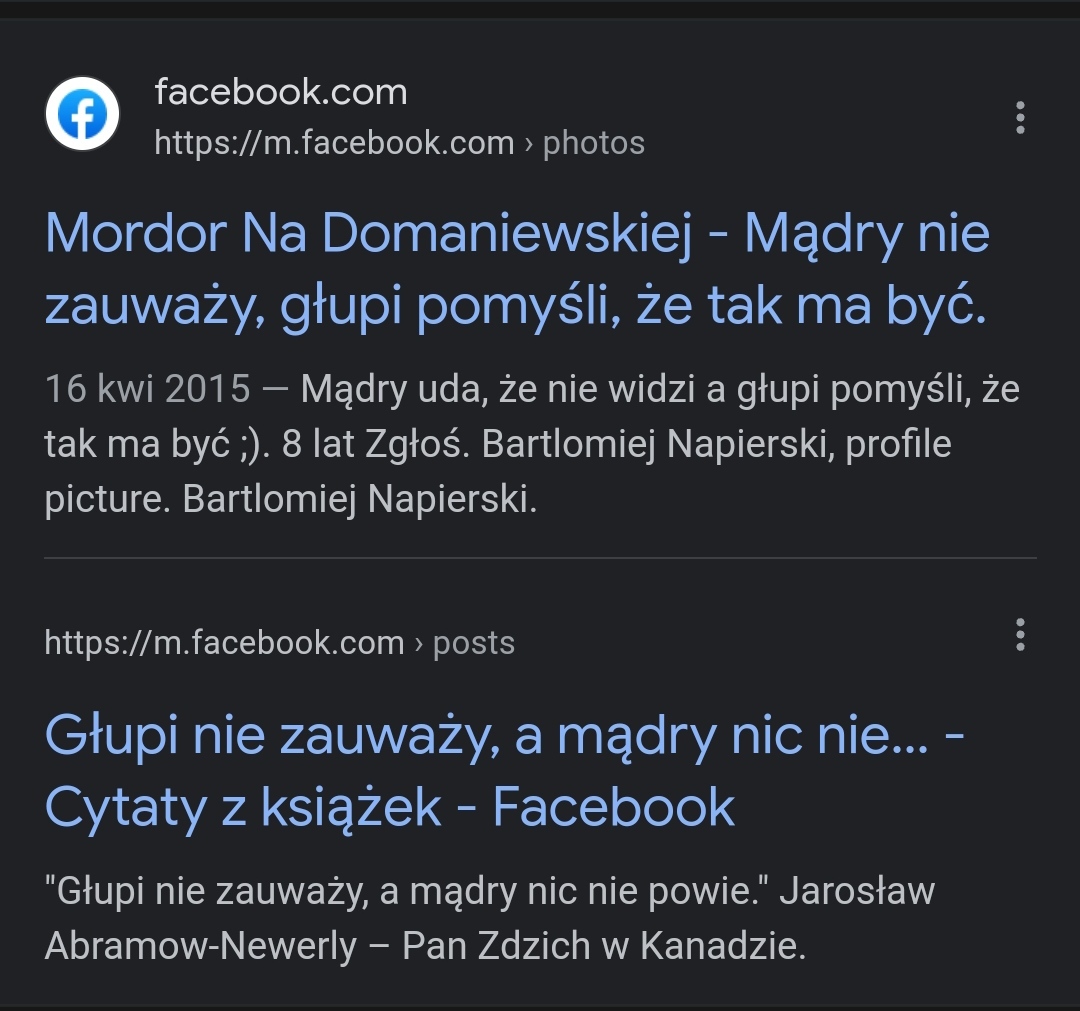
Task: Click the "Cytaty z książek - Facebook" title line
Action: [x=390, y=808]
